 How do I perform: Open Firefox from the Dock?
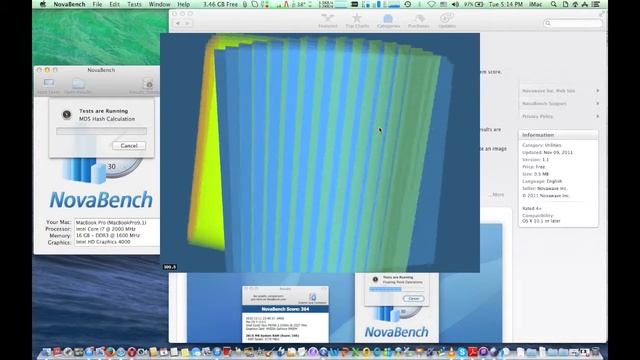tap(110, 351)
